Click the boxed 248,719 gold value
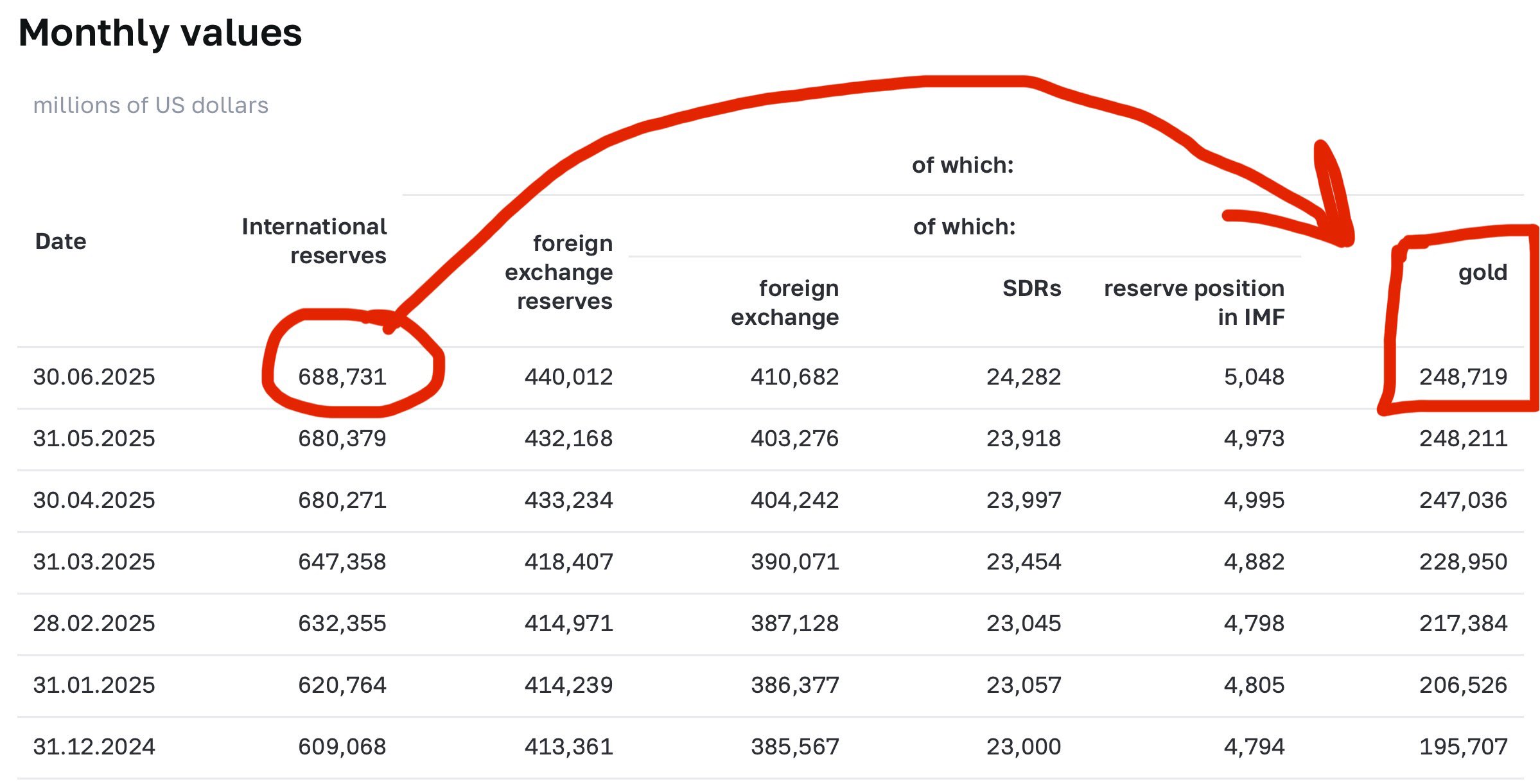The height and width of the screenshot is (784, 1540). [1463, 377]
